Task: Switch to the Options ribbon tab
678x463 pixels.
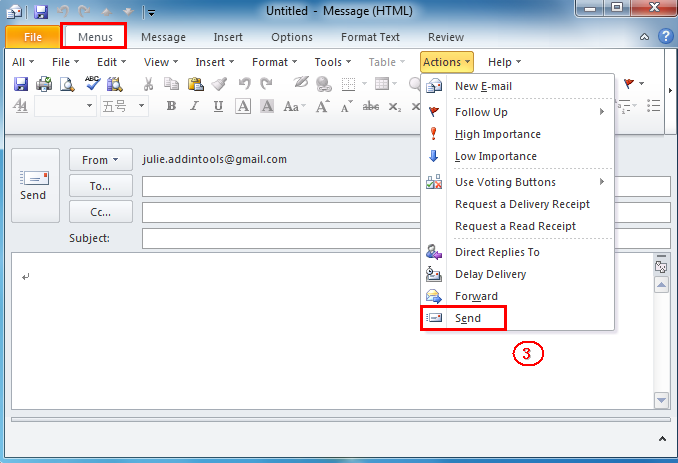Action: tap(292, 37)
